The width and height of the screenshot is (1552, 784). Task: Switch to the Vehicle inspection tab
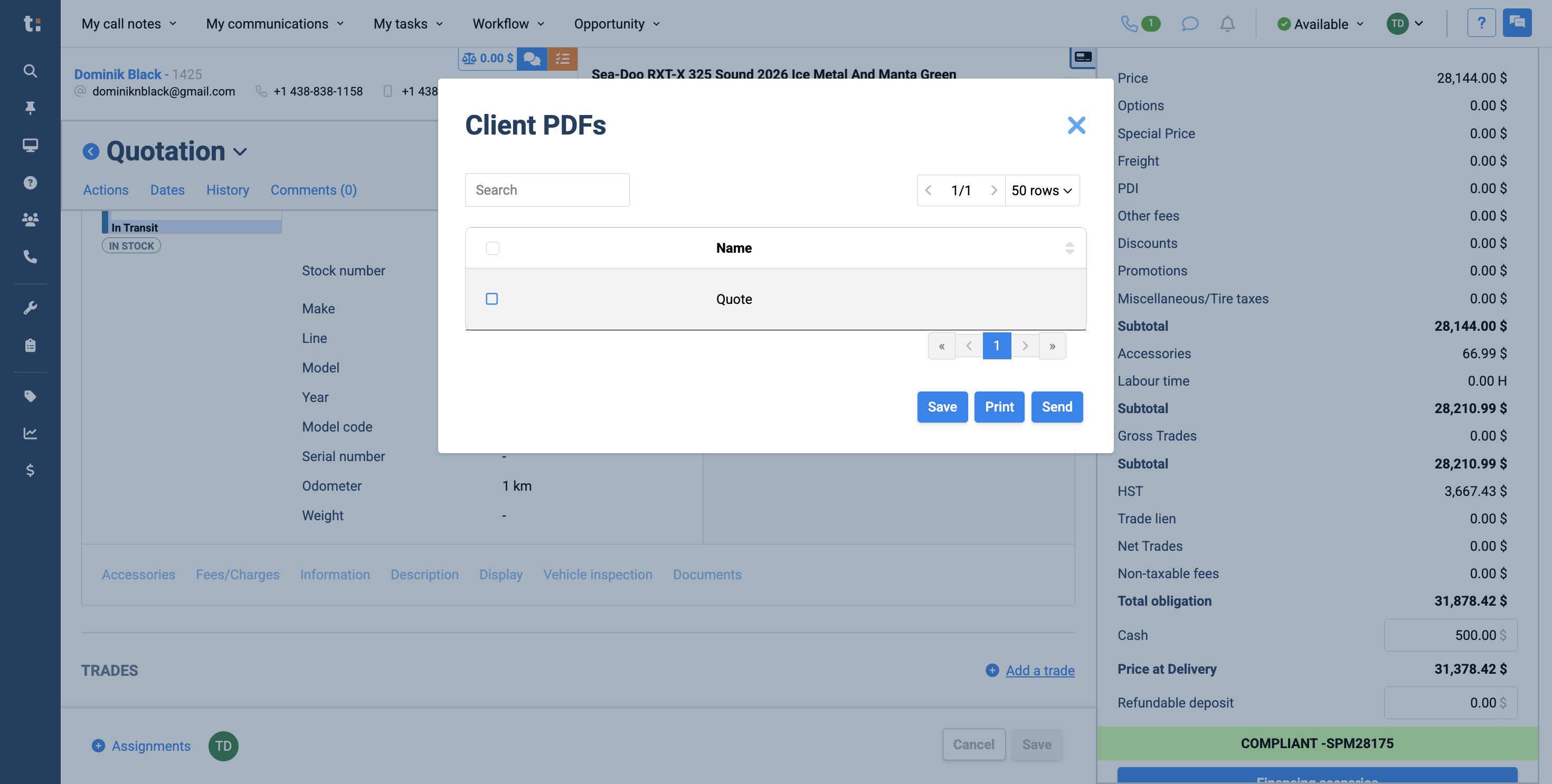597,575
